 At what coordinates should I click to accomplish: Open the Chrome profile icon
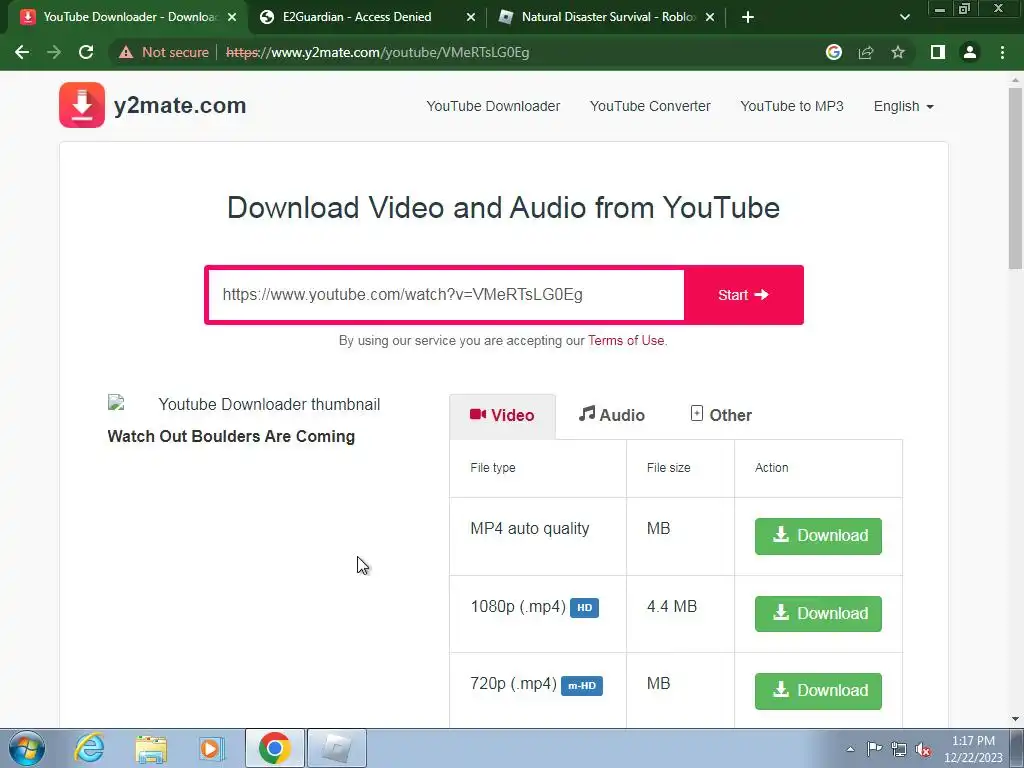[970, 52]
